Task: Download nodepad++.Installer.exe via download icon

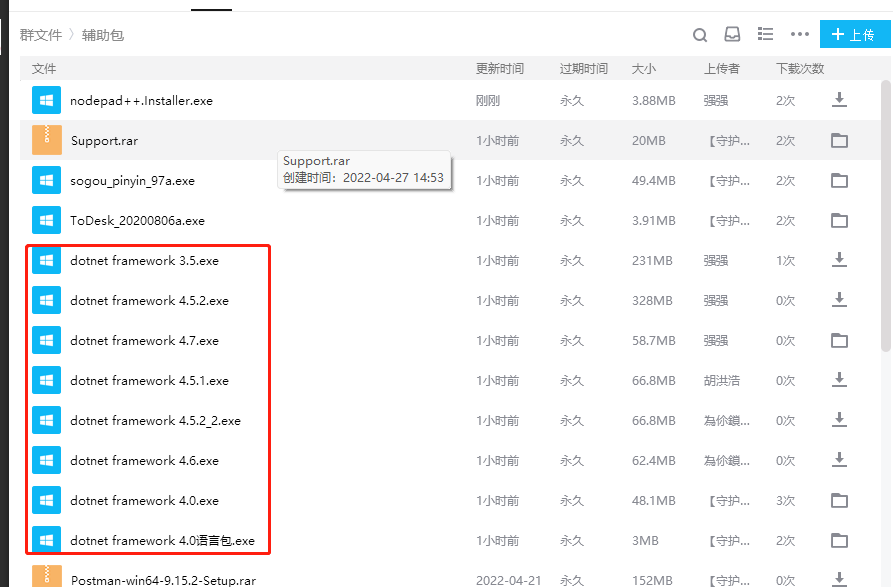Action: pos(839,100)
